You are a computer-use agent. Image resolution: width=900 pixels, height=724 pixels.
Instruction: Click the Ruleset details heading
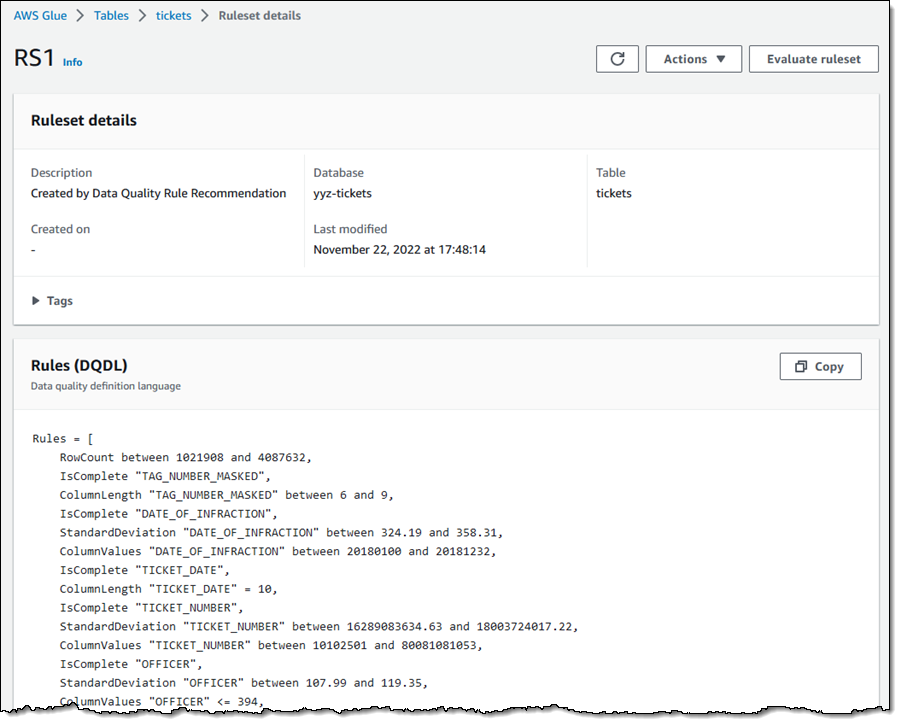[84, 121]
